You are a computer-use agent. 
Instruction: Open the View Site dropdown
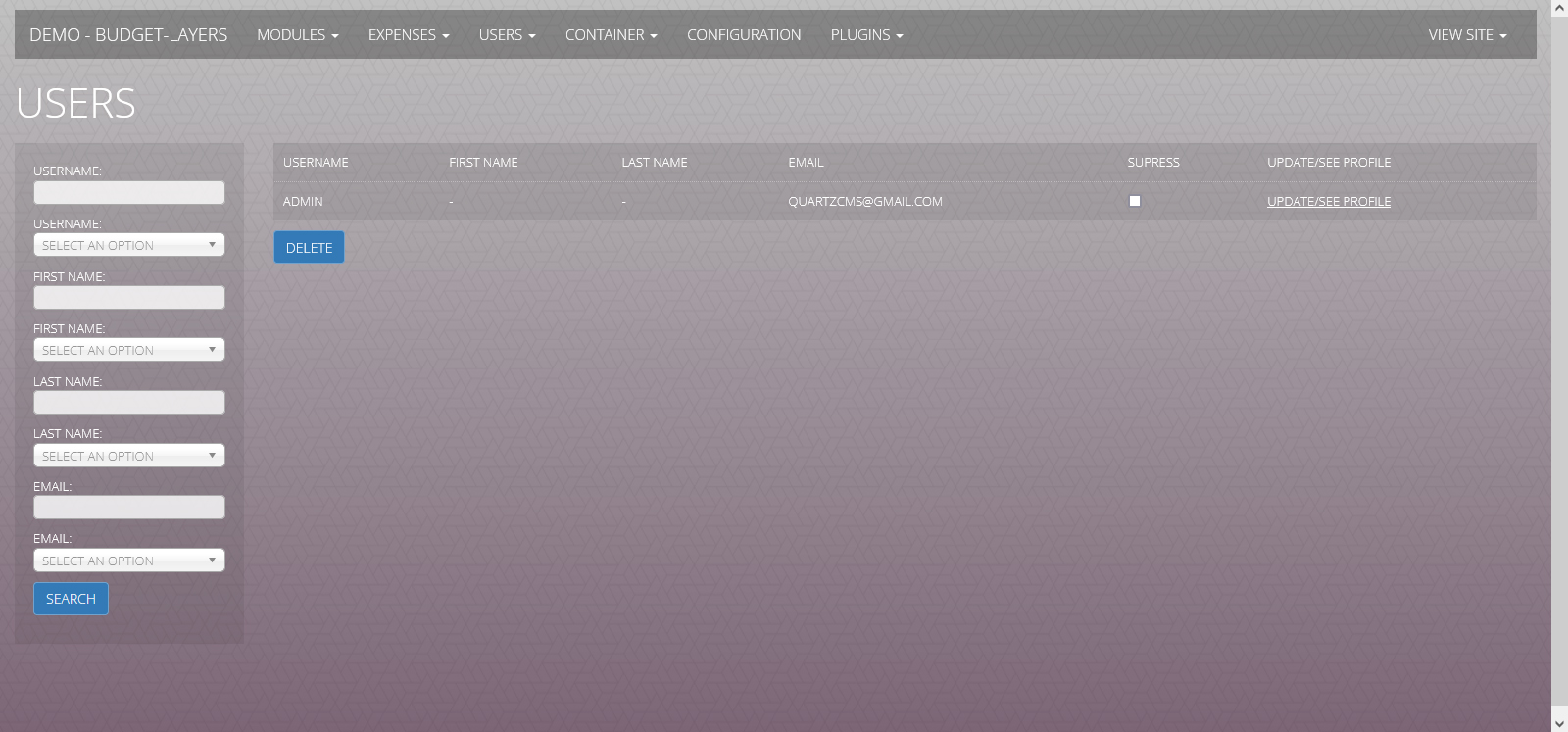(1466, 35)
